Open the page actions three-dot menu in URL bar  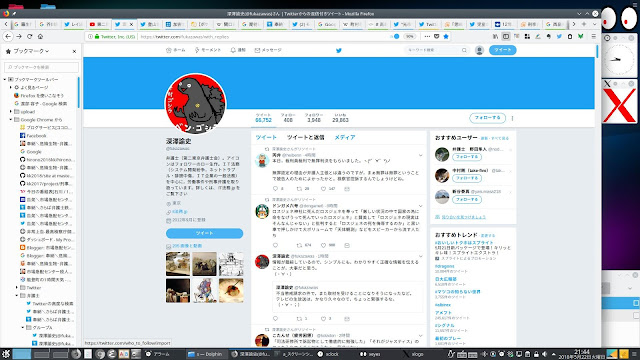point(427,36)
